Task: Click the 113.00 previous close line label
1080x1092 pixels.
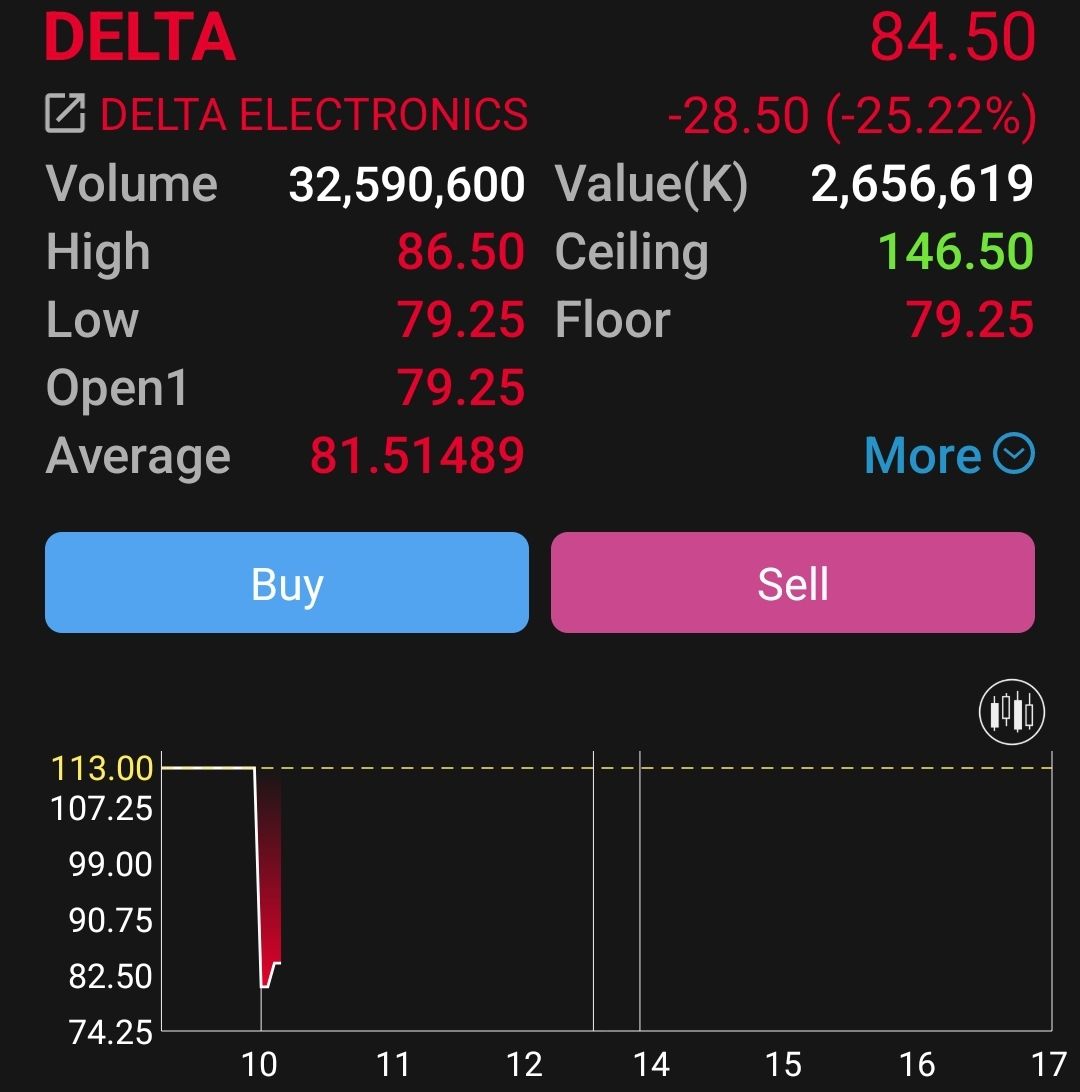Action: [x=102, y=768]
